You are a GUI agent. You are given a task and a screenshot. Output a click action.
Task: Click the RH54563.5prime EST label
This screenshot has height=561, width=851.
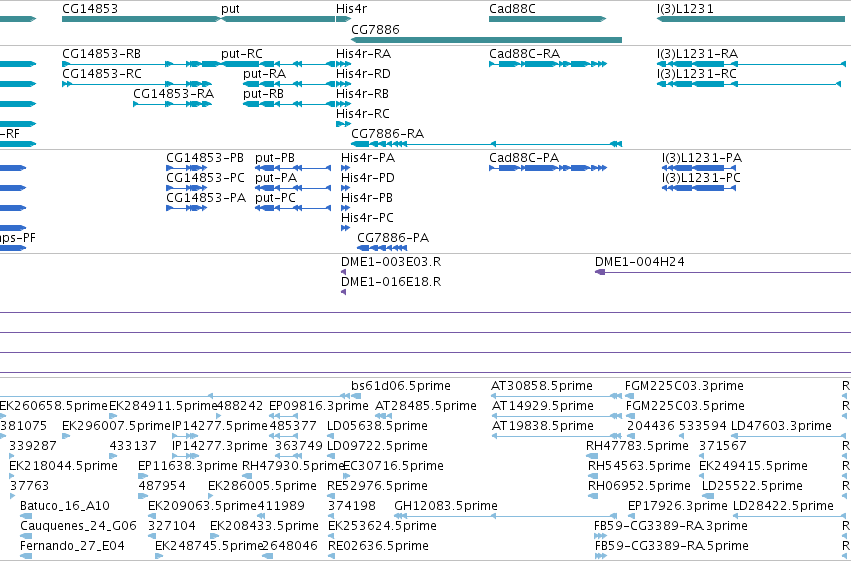pos(639,467)
